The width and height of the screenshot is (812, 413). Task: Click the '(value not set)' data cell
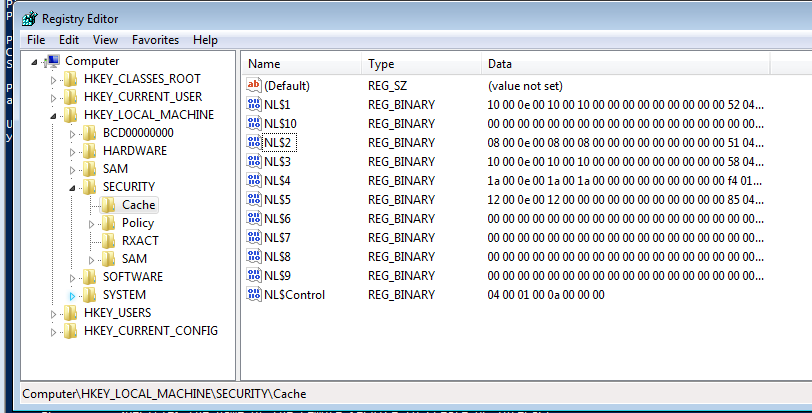pyautogui.click(x=525, y=86)
